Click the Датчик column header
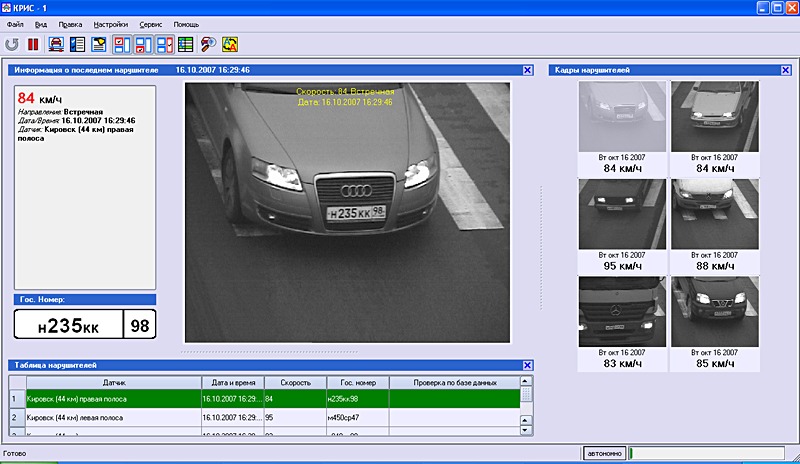 (x=113, y=383)
